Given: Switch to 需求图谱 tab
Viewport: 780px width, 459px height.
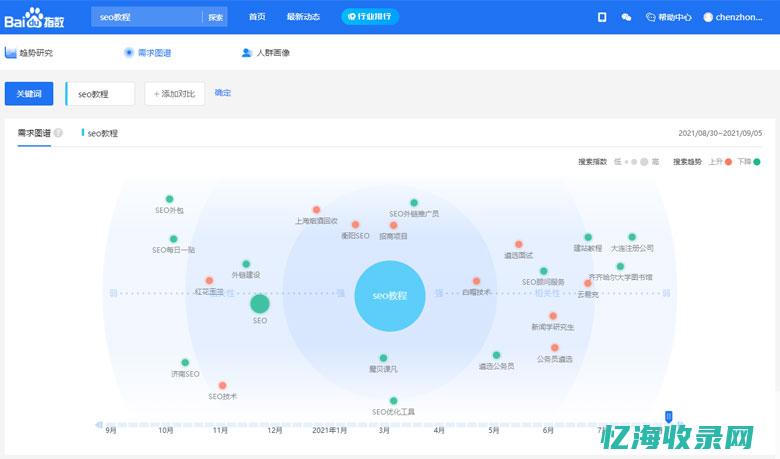Looking at the screenshot, I should coord(148,53).
